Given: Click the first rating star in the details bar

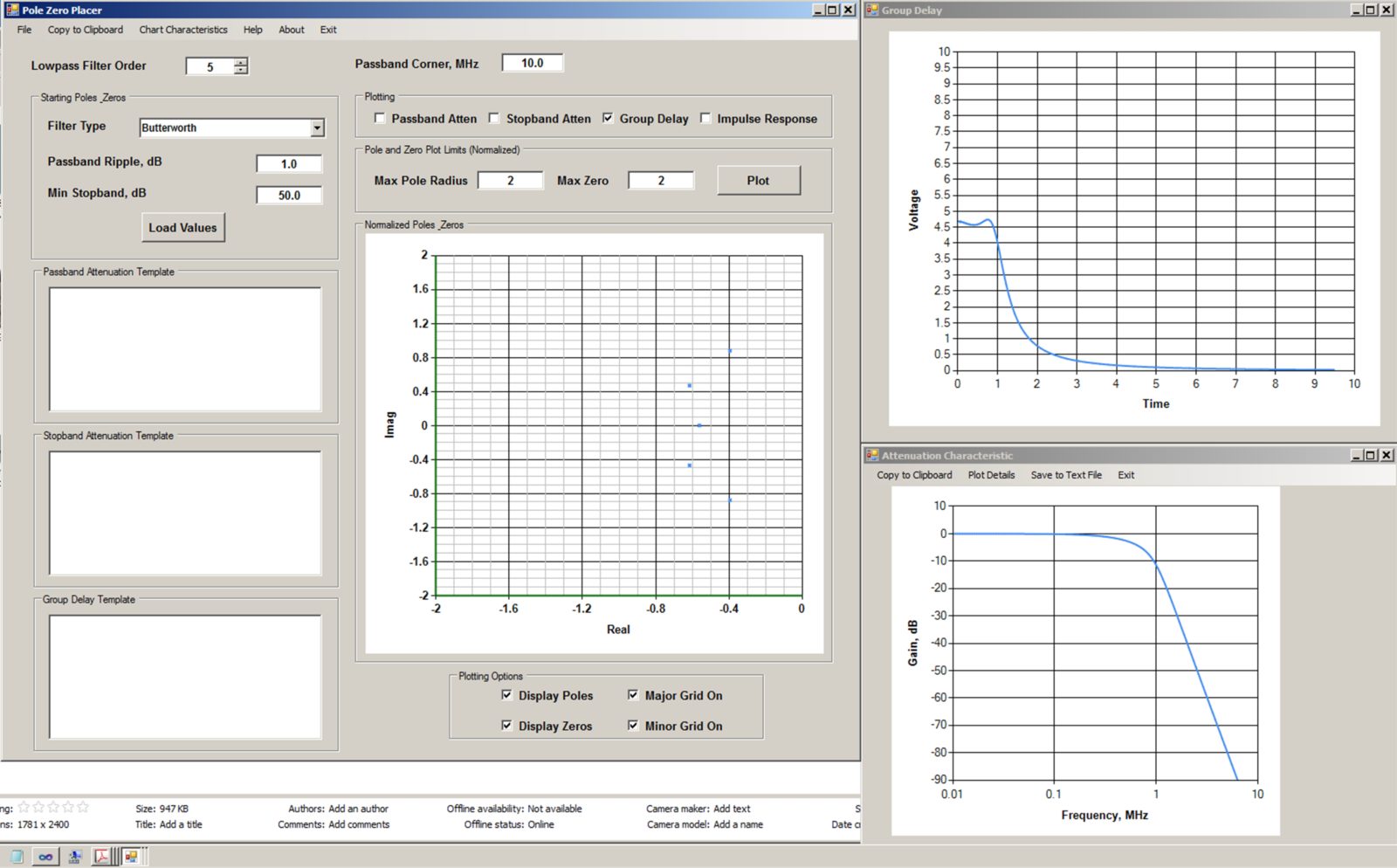Looking at the screenshot, I should coord(24,808).
